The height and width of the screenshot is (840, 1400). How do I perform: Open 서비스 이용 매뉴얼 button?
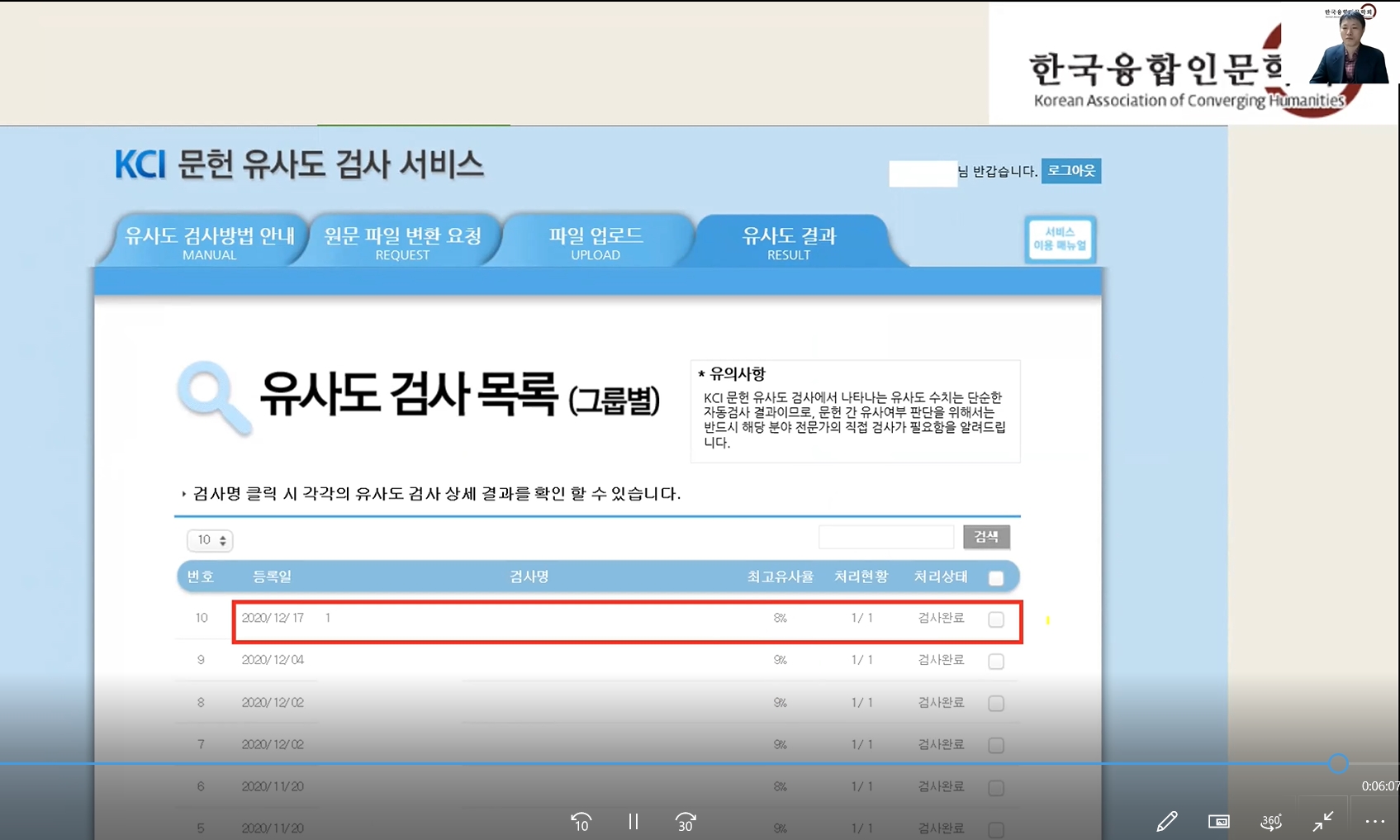click(1060, 240)
